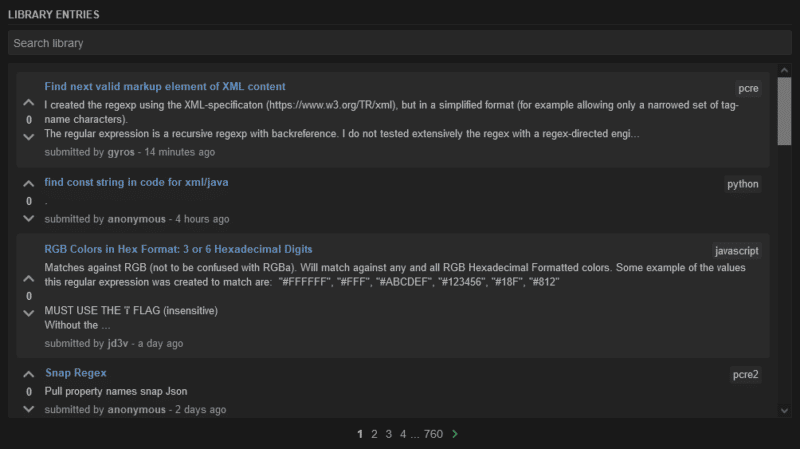Jump to last page 760
This screenshot has width=800, height=449.
(x=433, y=434)
